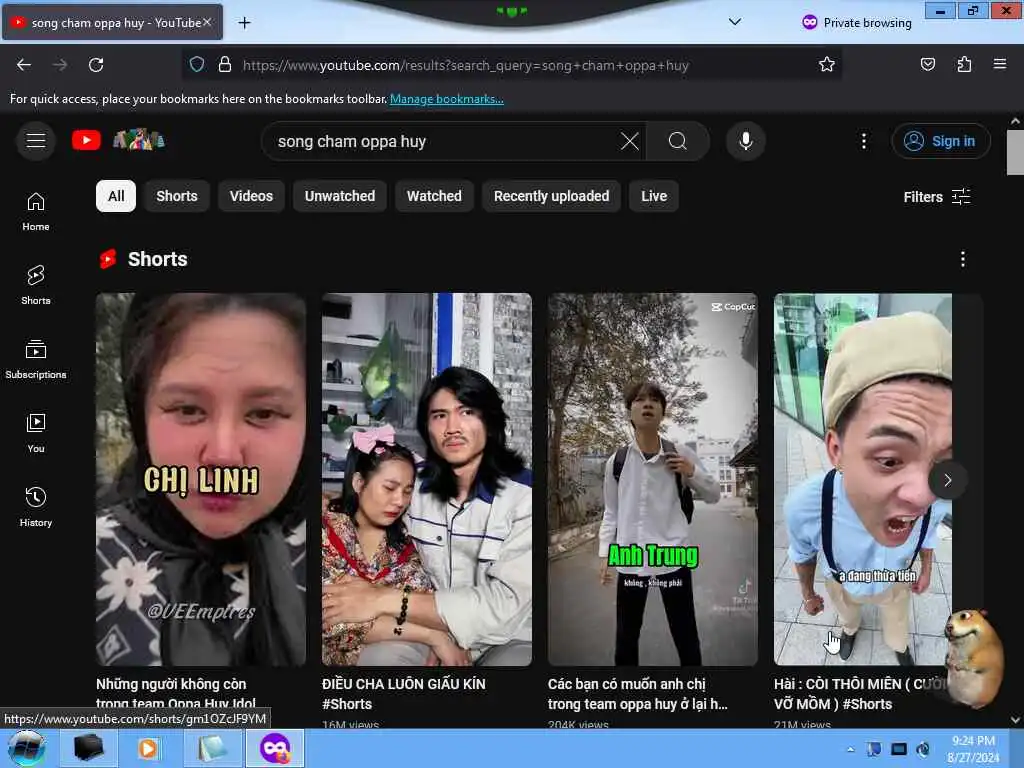This screenshot has height=768, width=1024.
Task: Open the Anh Trung short thumbnail
Action: pyautogui.click(x=652, y=479)
